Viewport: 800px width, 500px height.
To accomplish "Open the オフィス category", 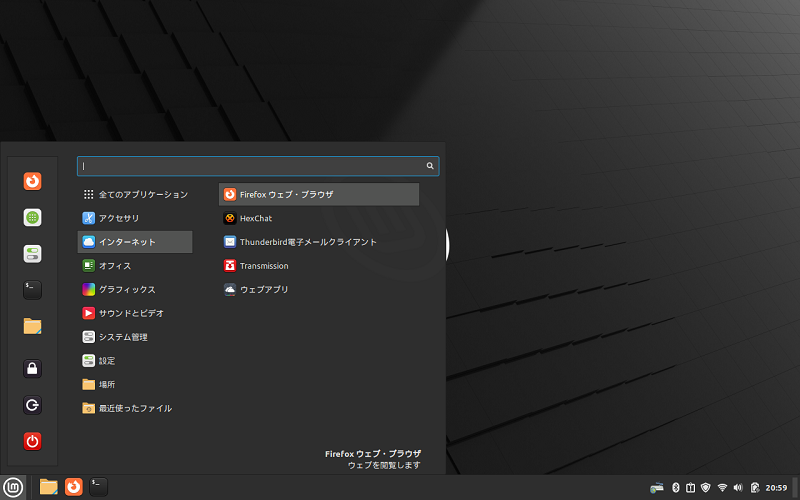I will [135, 266].
